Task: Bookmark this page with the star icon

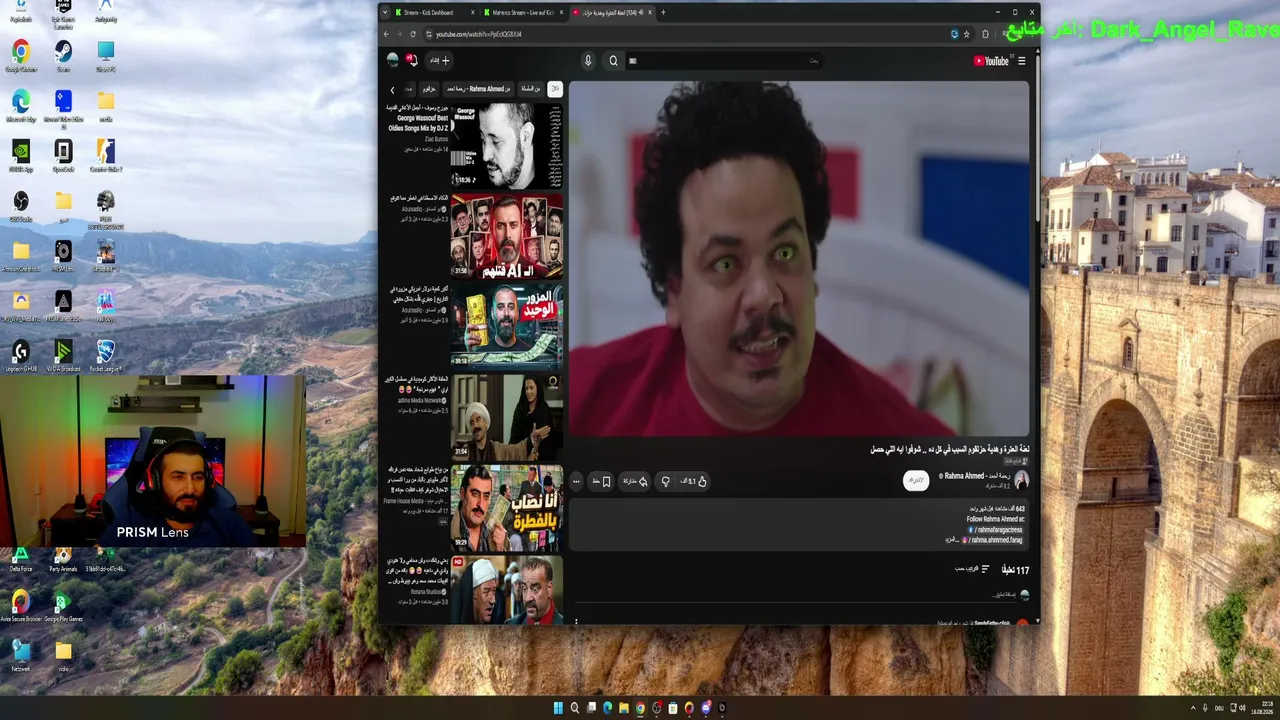Action: click(x=966, y=34)
